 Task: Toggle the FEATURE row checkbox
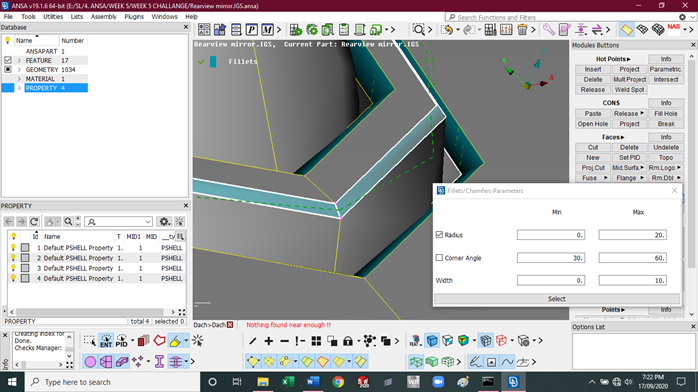(8, 60)
